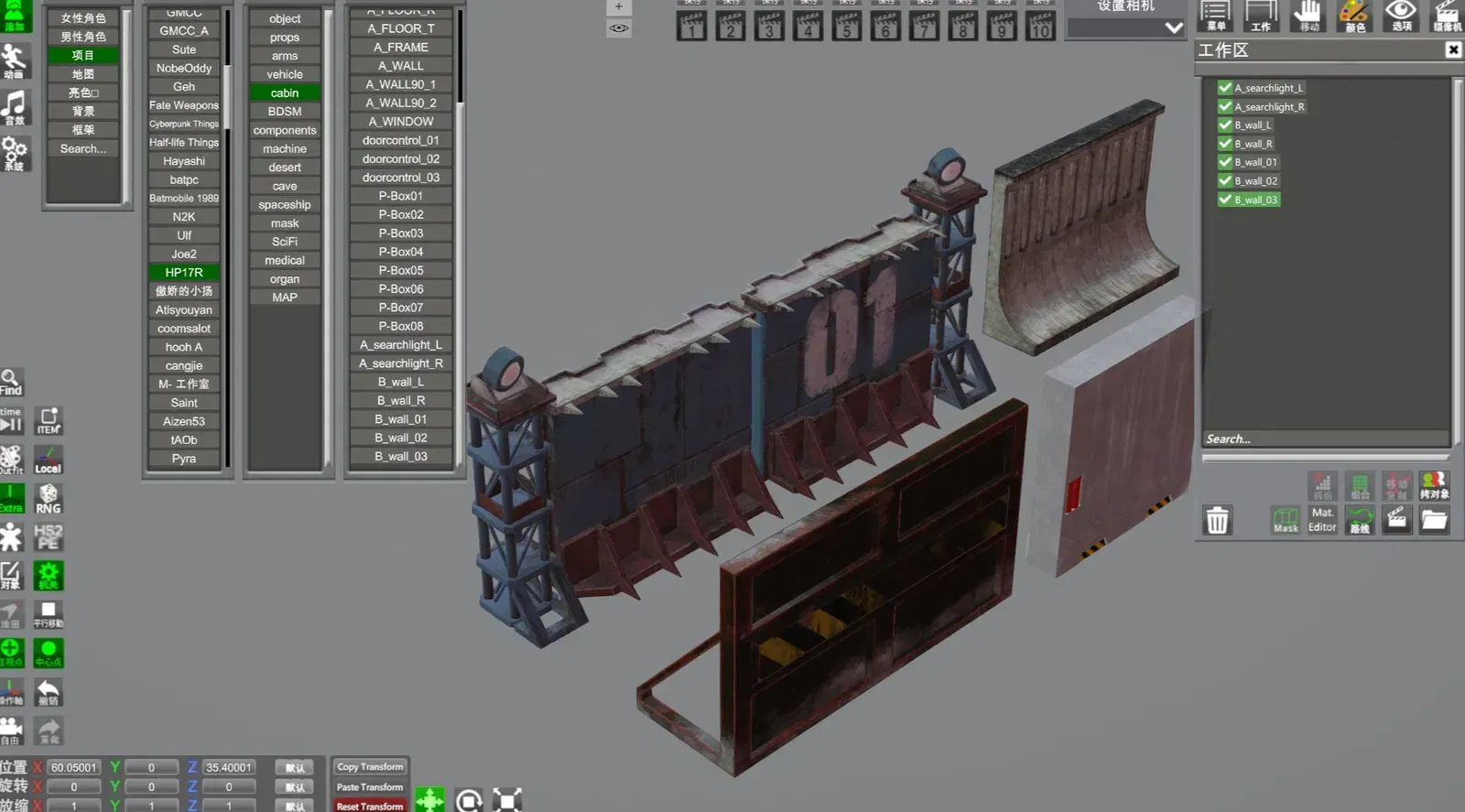Toggle B_wall_L checkbox in workspace
Screen dimensions: 1465x812
click(1224, 125)
